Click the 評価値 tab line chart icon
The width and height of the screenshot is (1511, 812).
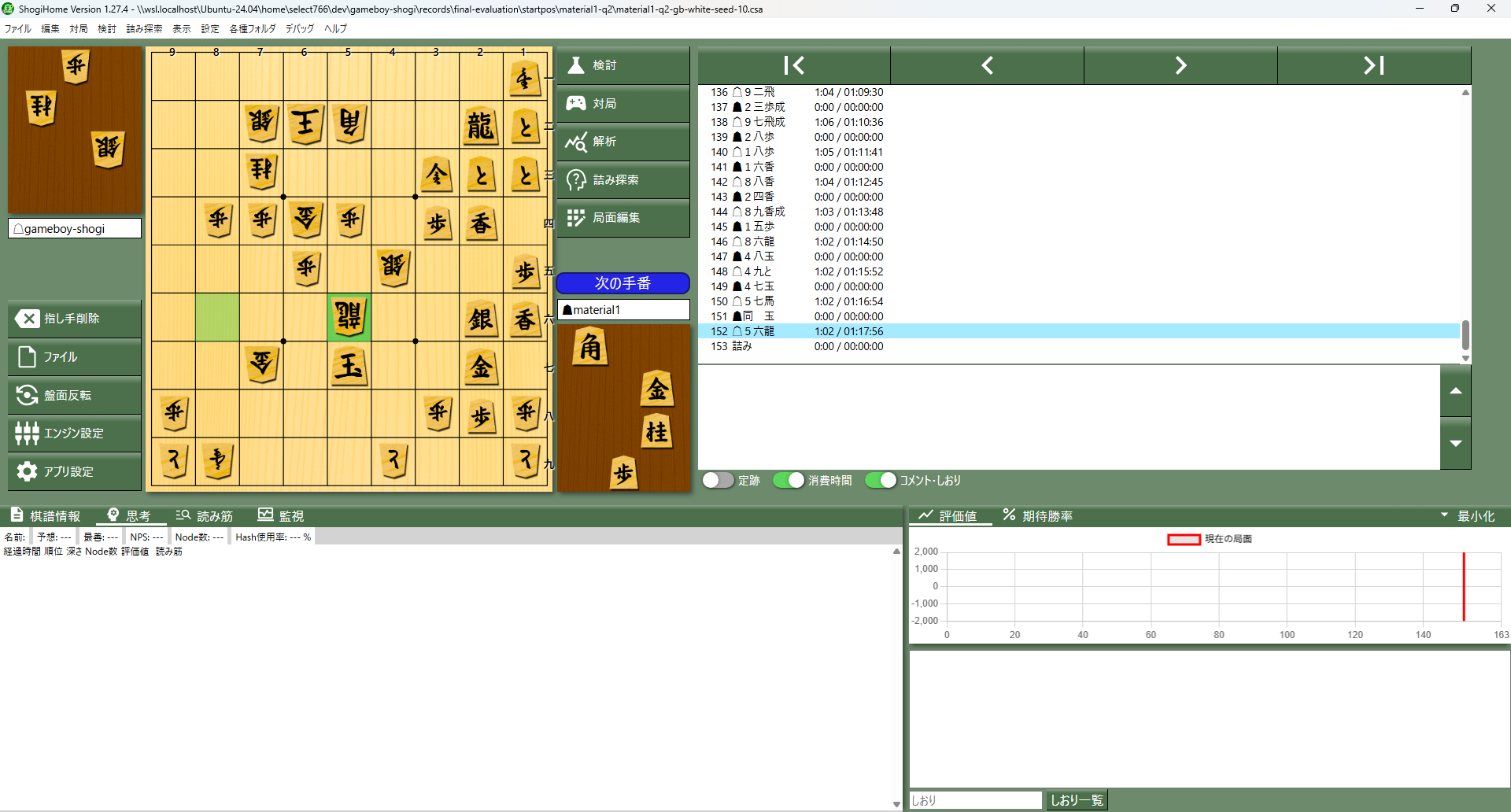[925, 515]
